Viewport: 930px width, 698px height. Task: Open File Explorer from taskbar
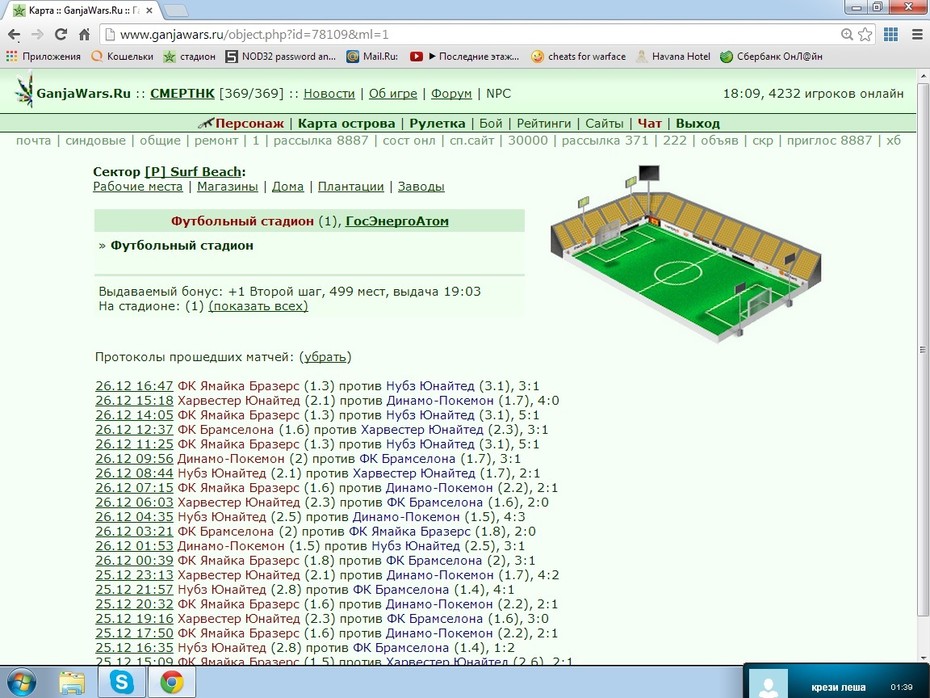click(x=72, y=682)
